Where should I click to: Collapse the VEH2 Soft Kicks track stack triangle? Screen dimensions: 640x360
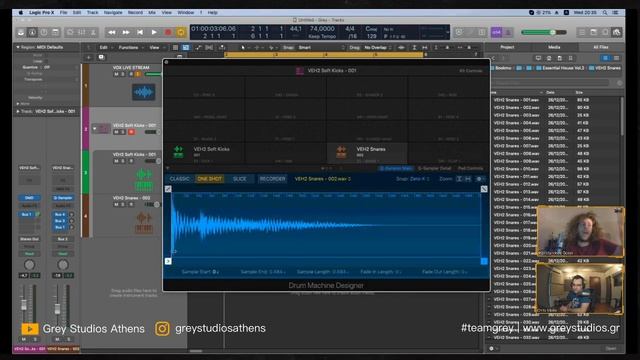coord(95,129)
